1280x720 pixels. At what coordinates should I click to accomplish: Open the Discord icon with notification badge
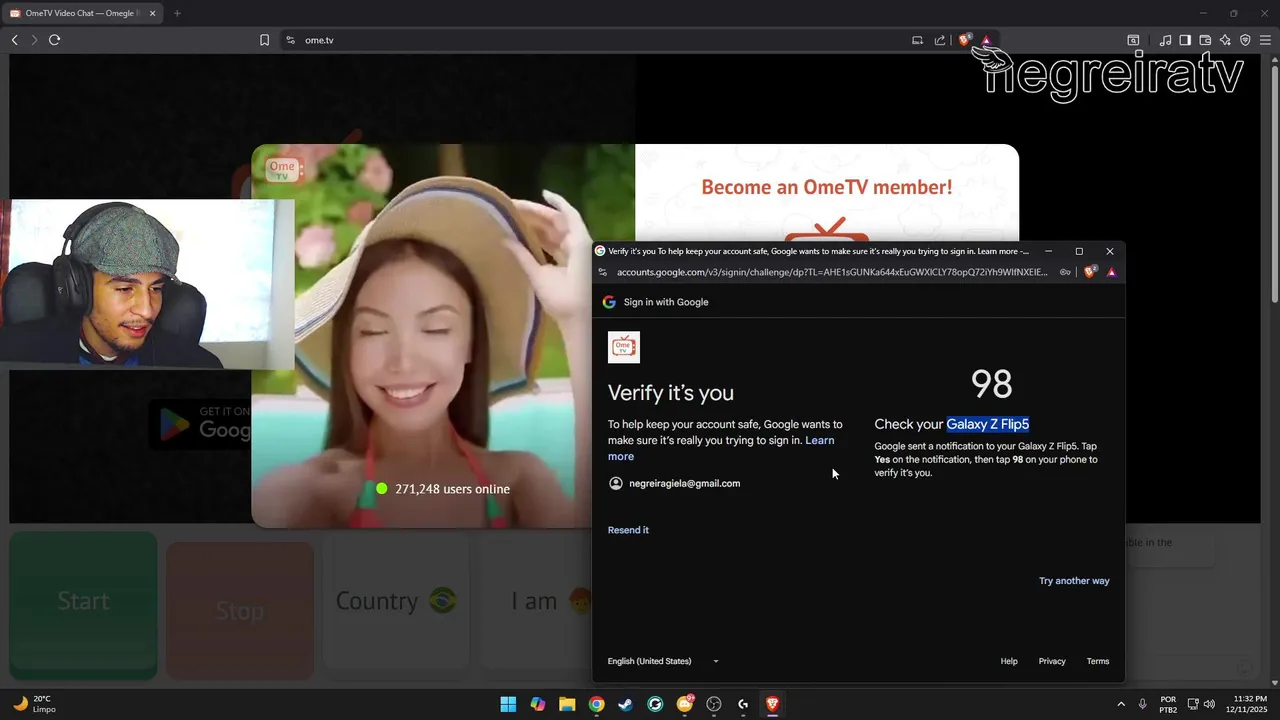pos(685,704)
